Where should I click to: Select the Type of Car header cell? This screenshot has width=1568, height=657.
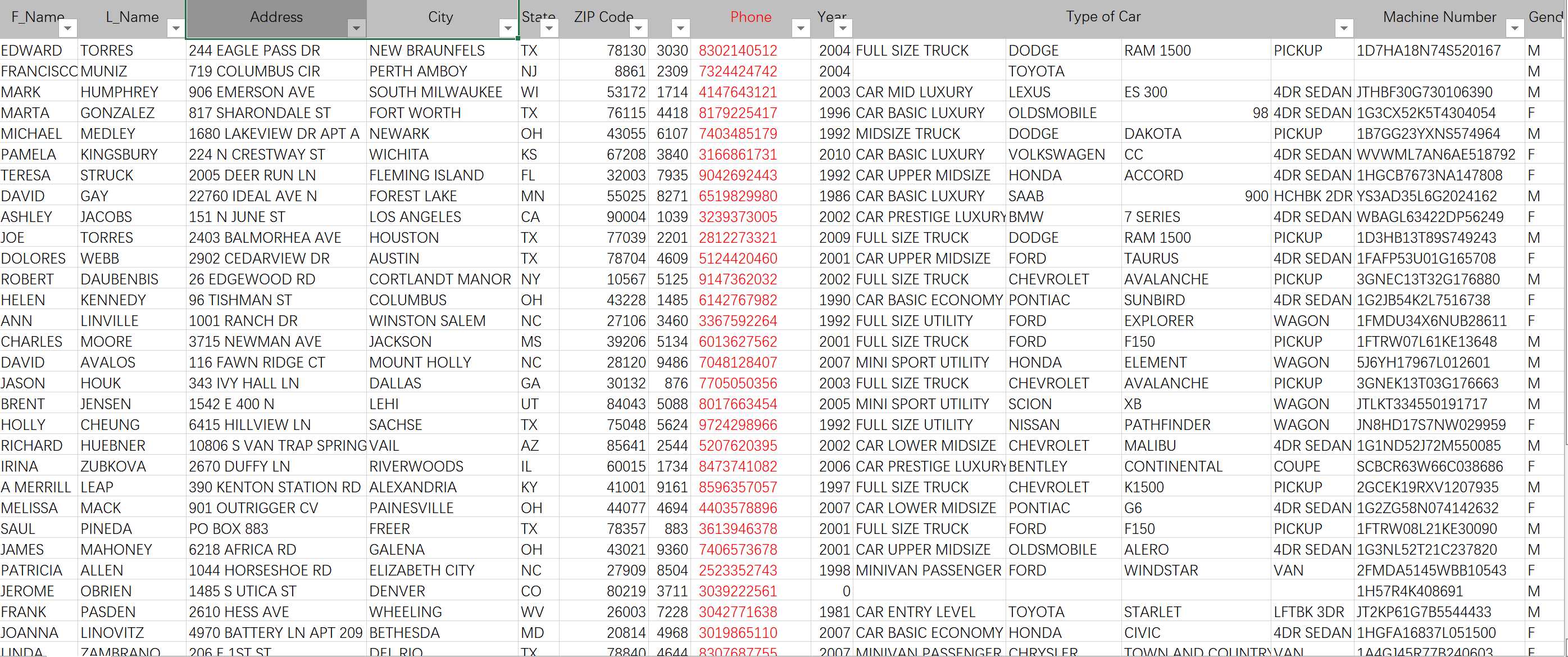tap(1103, 19)
